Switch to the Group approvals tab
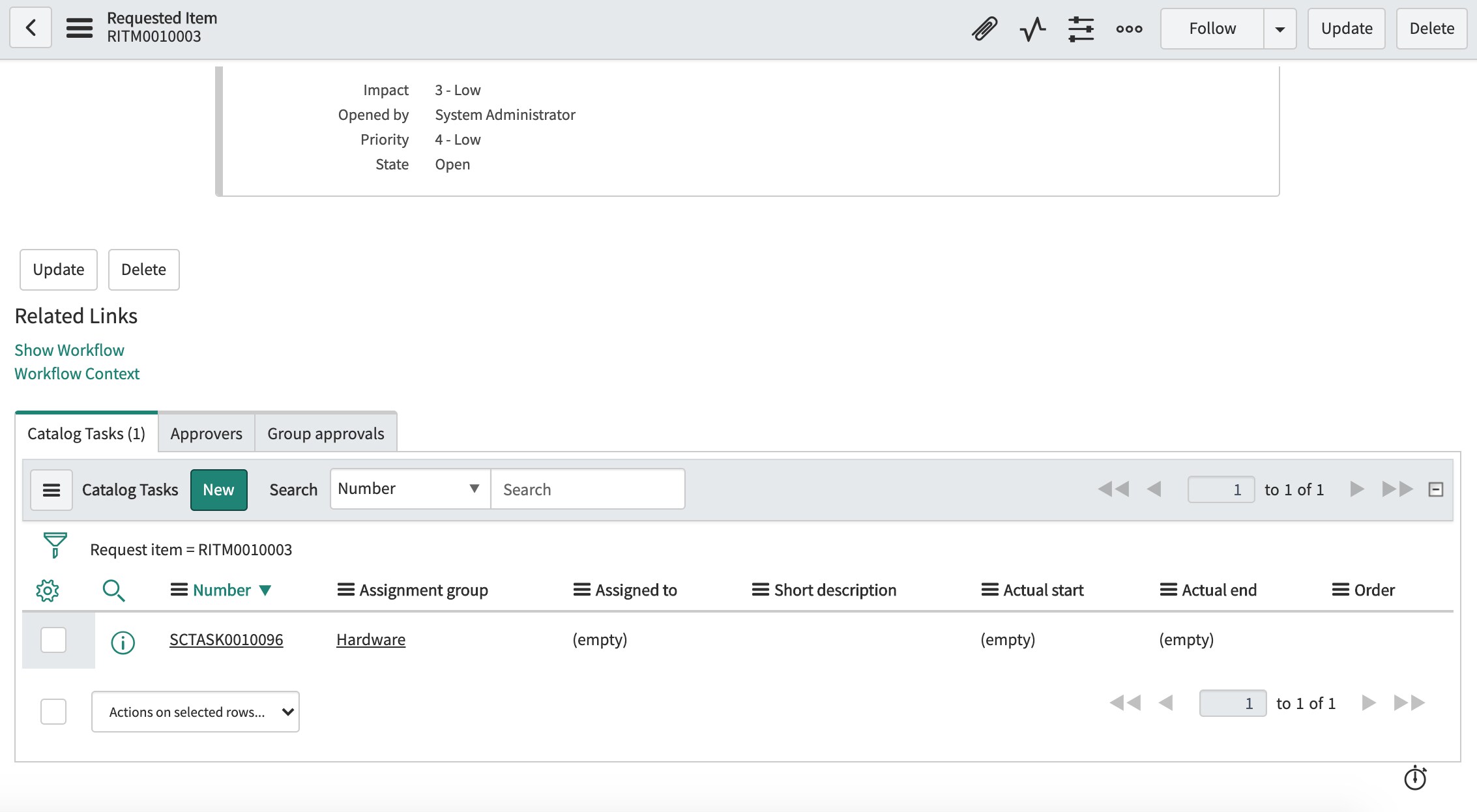Image resolution: width=1477 pixels, height=812 pixels. [x=325, y=433]
